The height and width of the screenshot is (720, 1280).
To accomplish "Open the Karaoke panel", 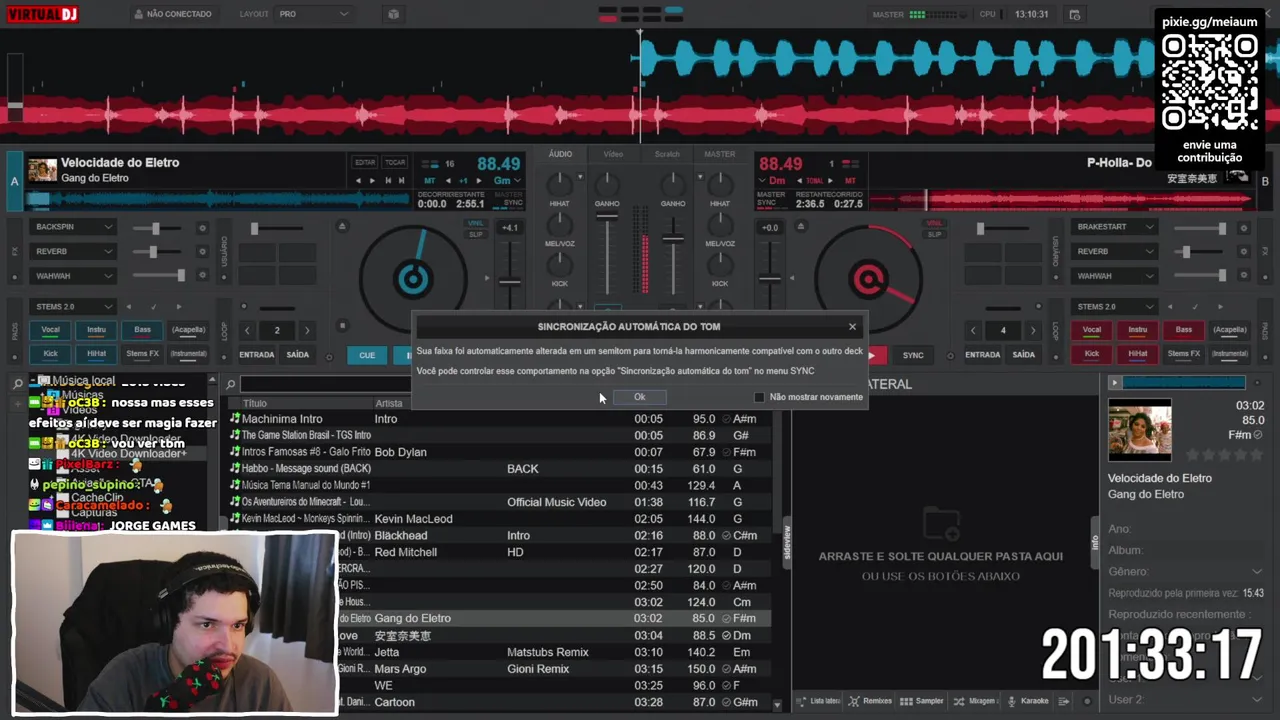I will [x=1028, y=701].
